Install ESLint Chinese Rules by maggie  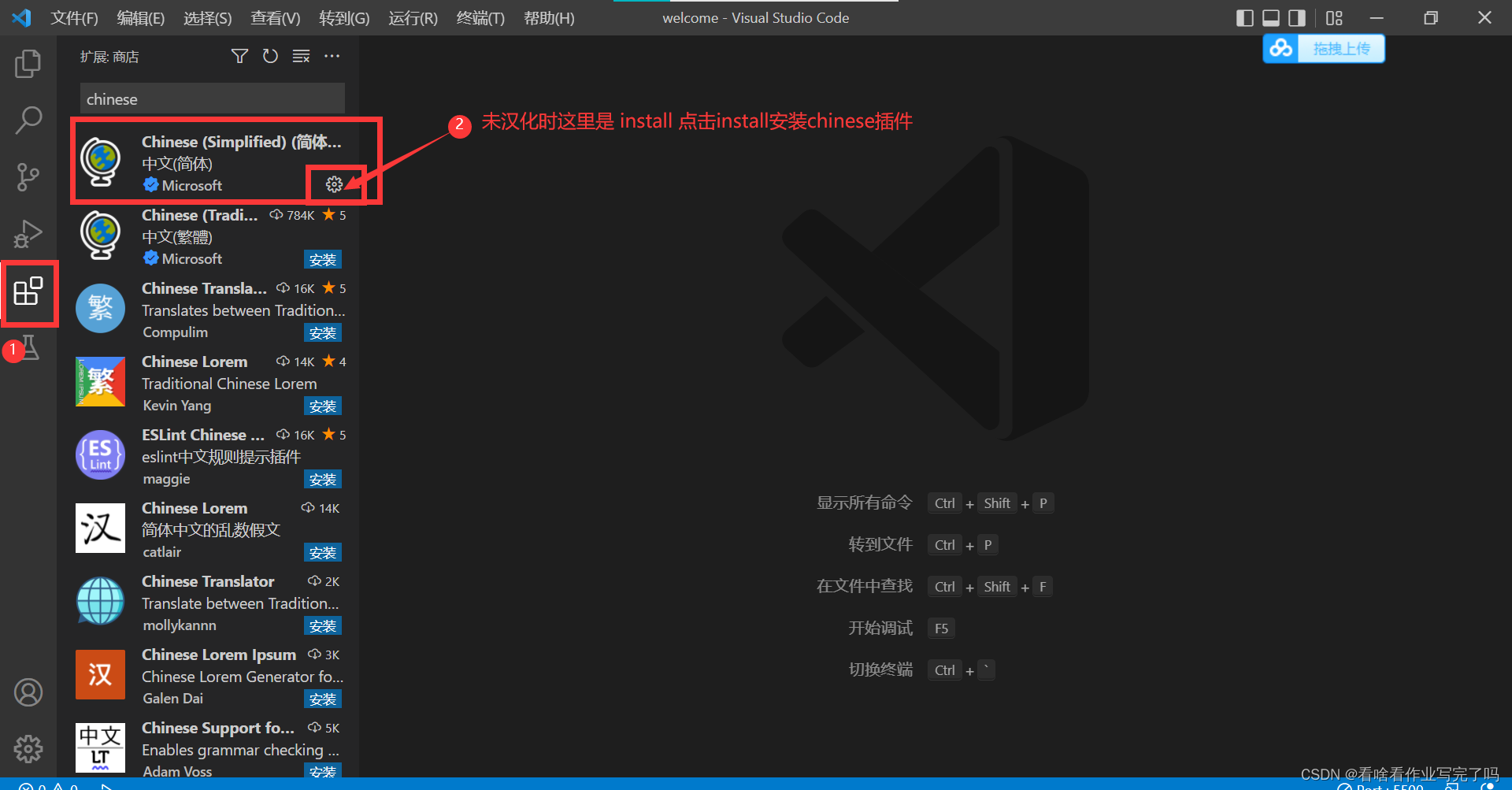pos(323,480)
